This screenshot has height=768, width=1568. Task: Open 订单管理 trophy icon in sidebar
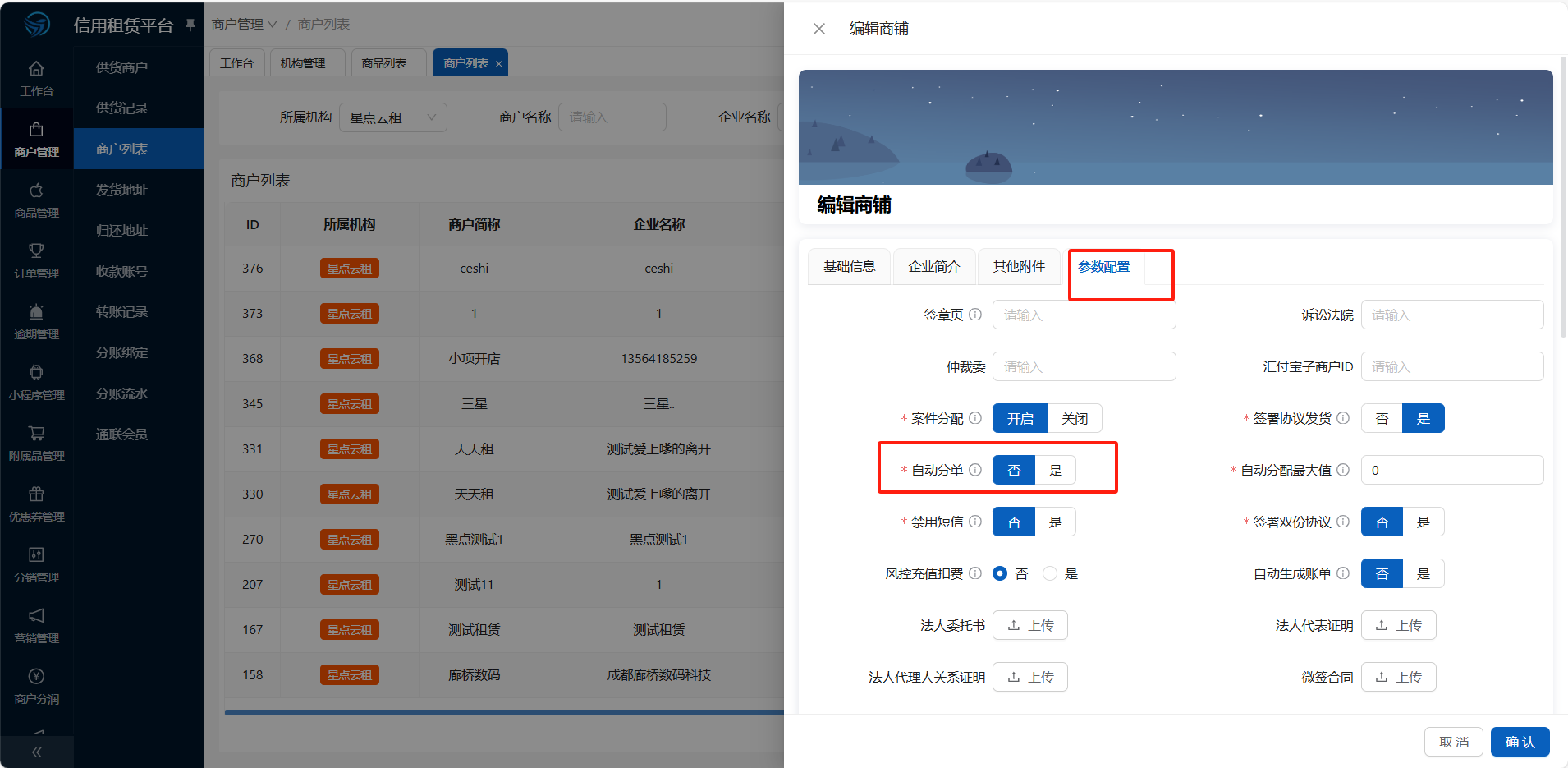[x=36, y=251]
